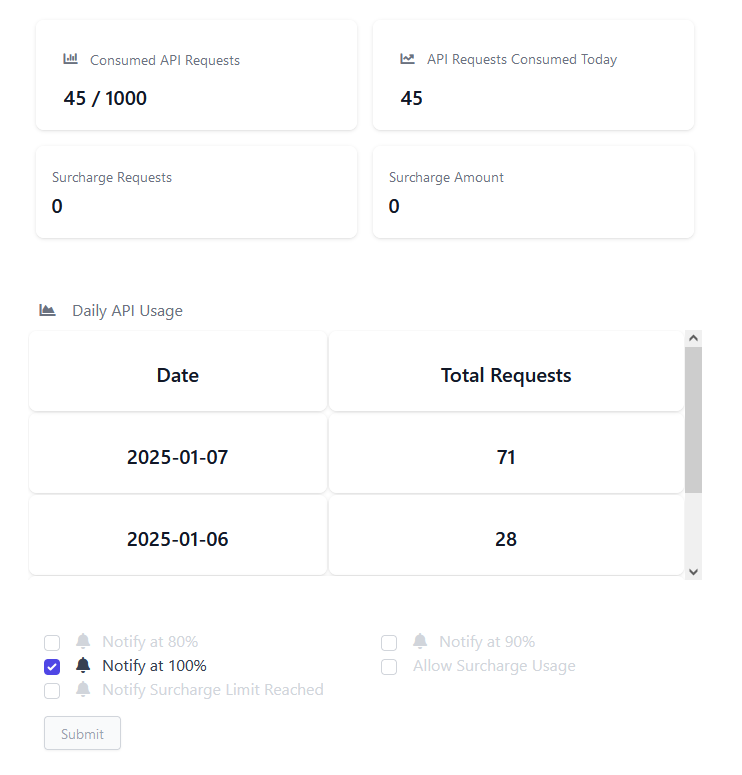The image size is (742, 775).
Task: Click the Total Requests column header
Action: (506, 371)
